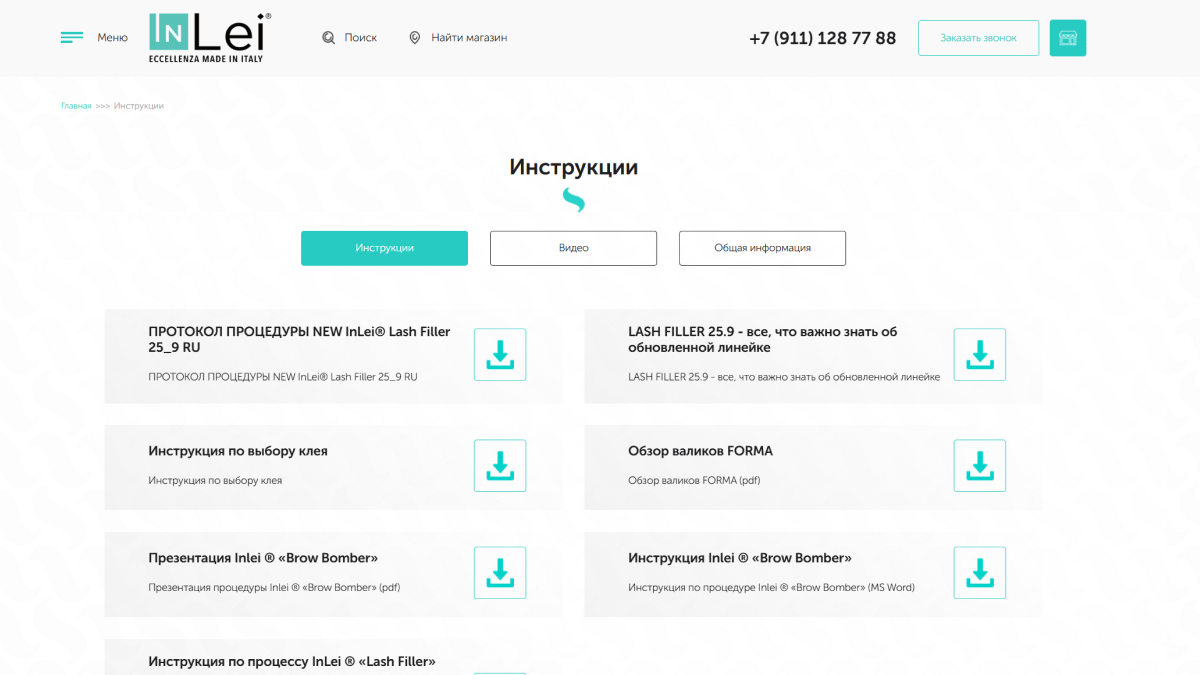
Task: Open the teal store icon button
Action: tap(1067, 38)
